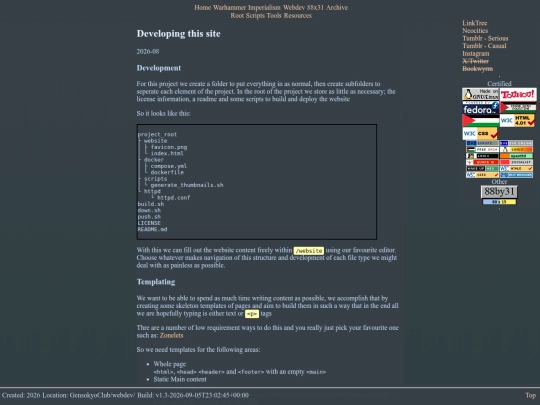
Task: Click the 2026-08 date text
Action: pos(148,51)
